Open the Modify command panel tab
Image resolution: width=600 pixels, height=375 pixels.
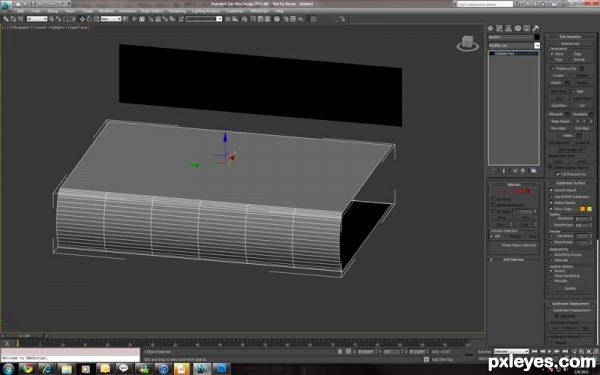click(x=499, y=28)
